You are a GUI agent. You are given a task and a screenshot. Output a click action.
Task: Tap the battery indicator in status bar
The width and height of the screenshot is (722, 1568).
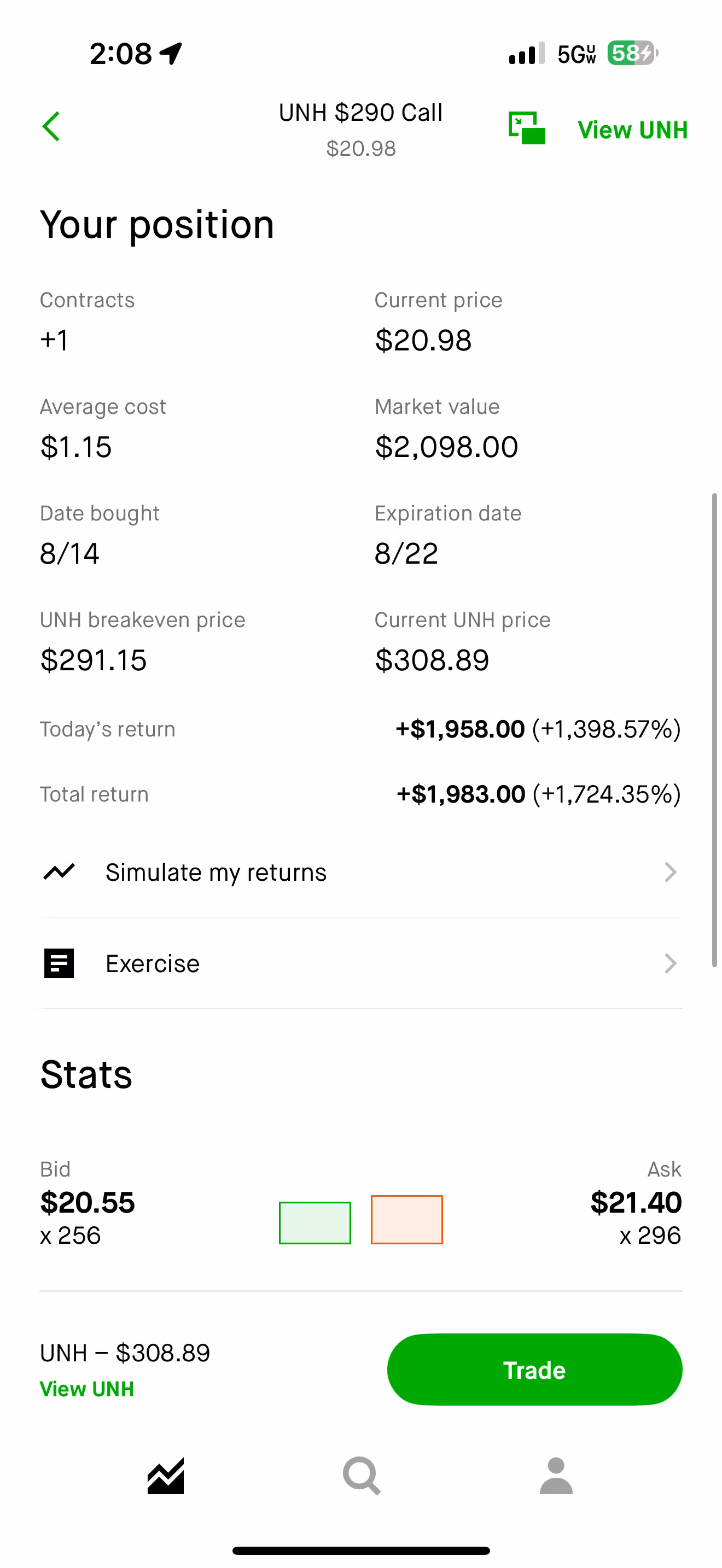pyautogui.click(x=632, y=54)
